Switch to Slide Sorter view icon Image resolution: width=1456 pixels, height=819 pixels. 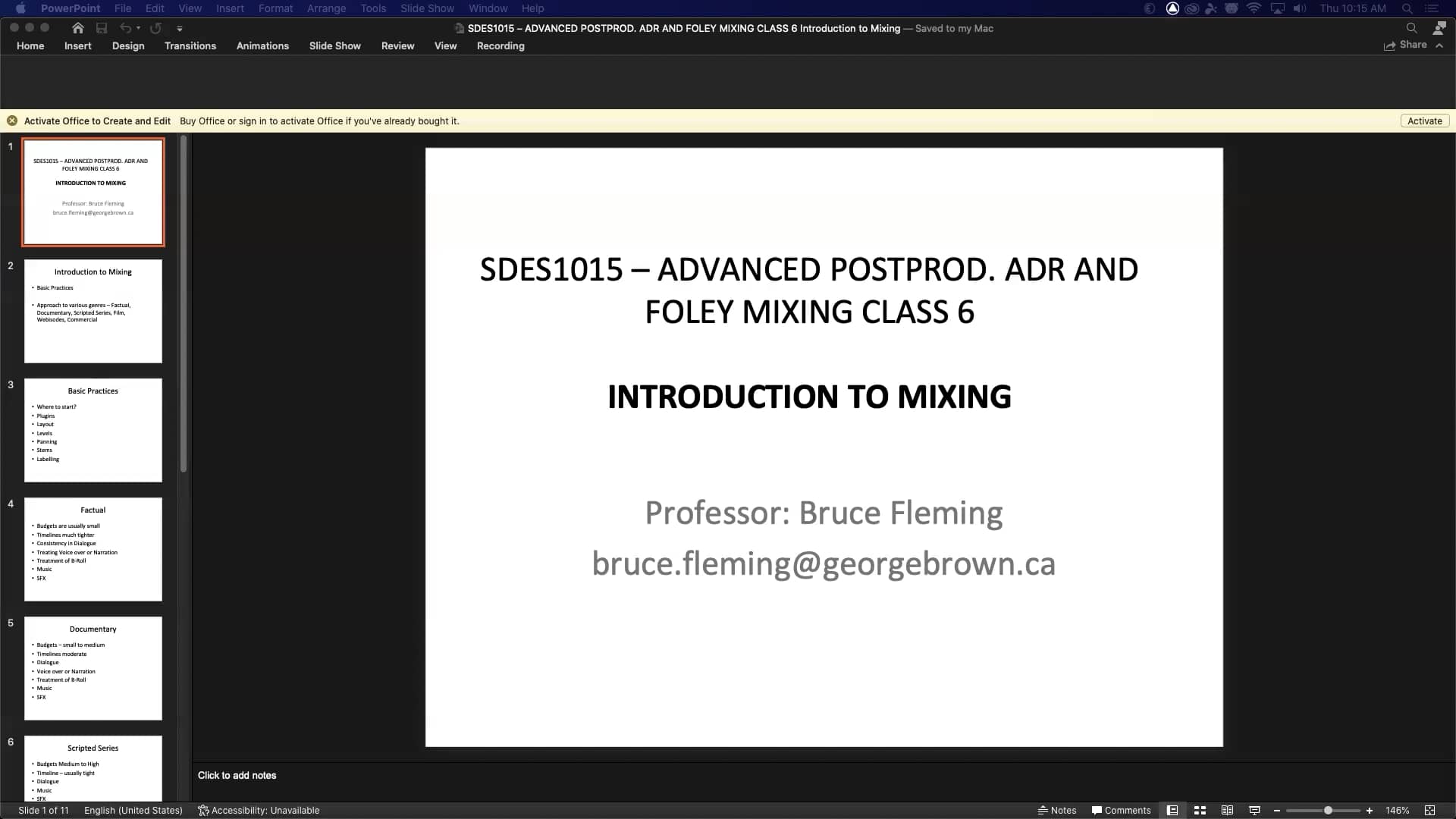click(x=1200, y=811)
